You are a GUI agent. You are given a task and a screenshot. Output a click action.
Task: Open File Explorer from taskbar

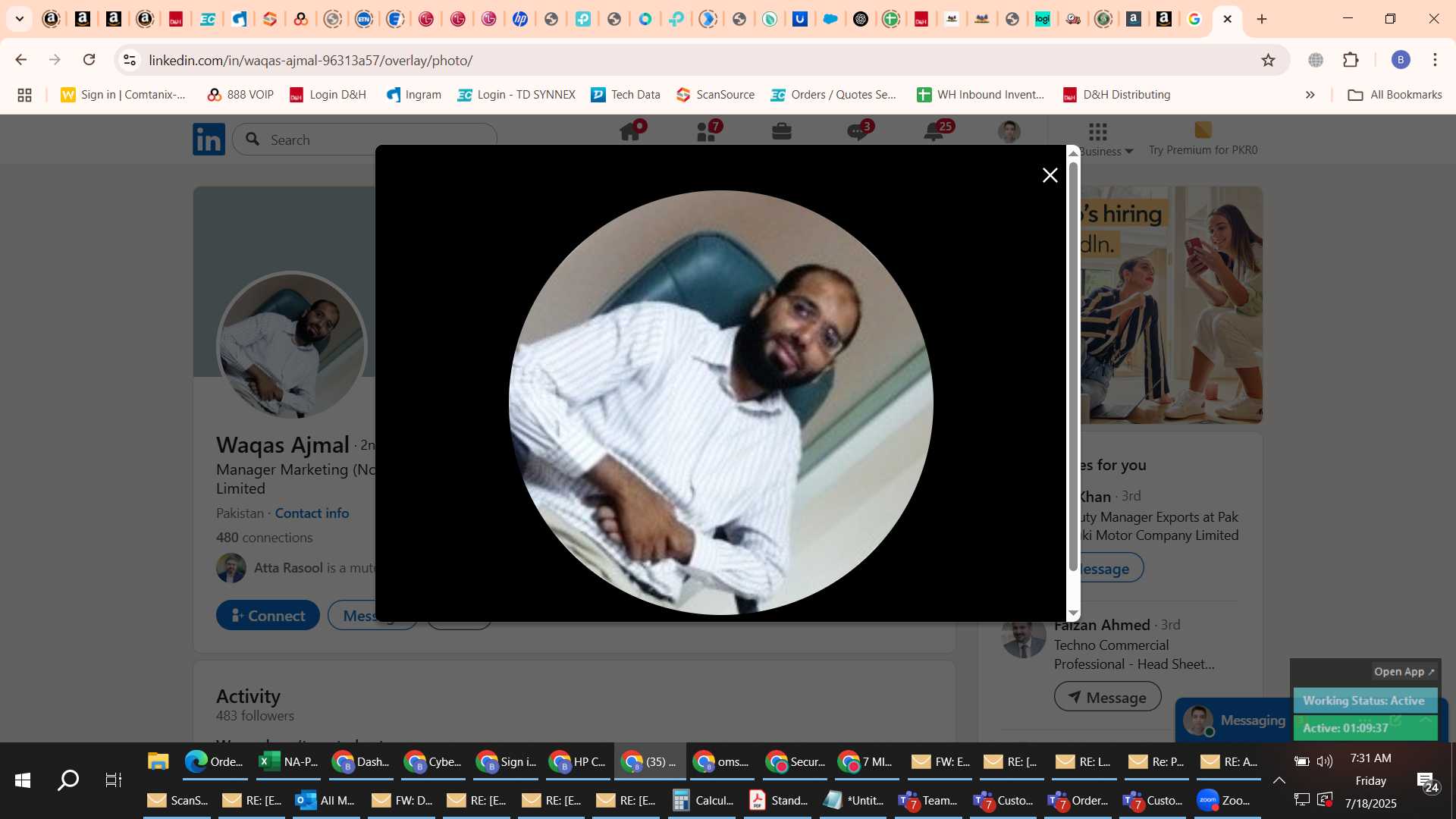pyautogui.click(x=158, y=761)
